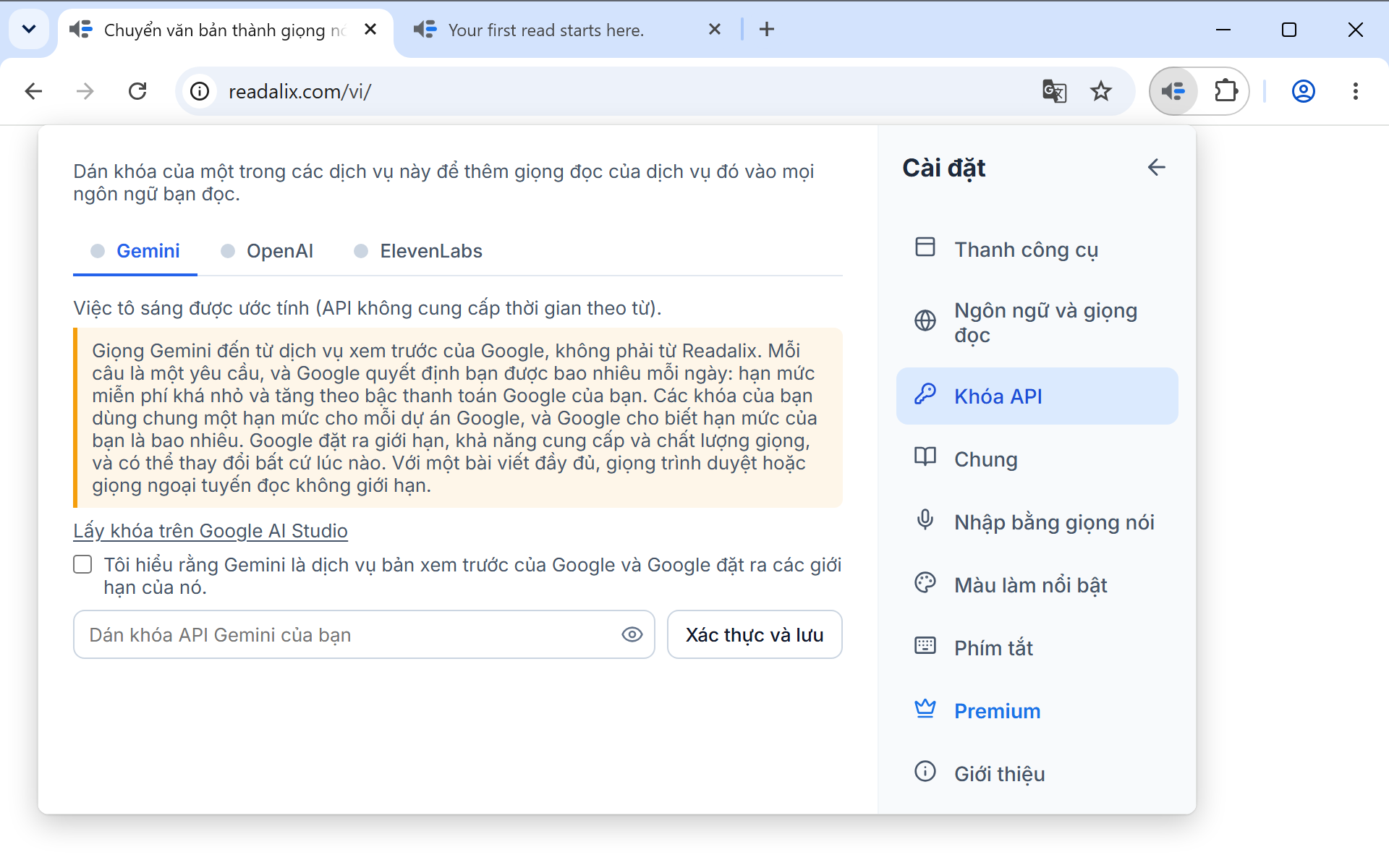Focus the Gemini API key input field
The height and width of the screenshot is (868, 1389).
pos(364,634)
